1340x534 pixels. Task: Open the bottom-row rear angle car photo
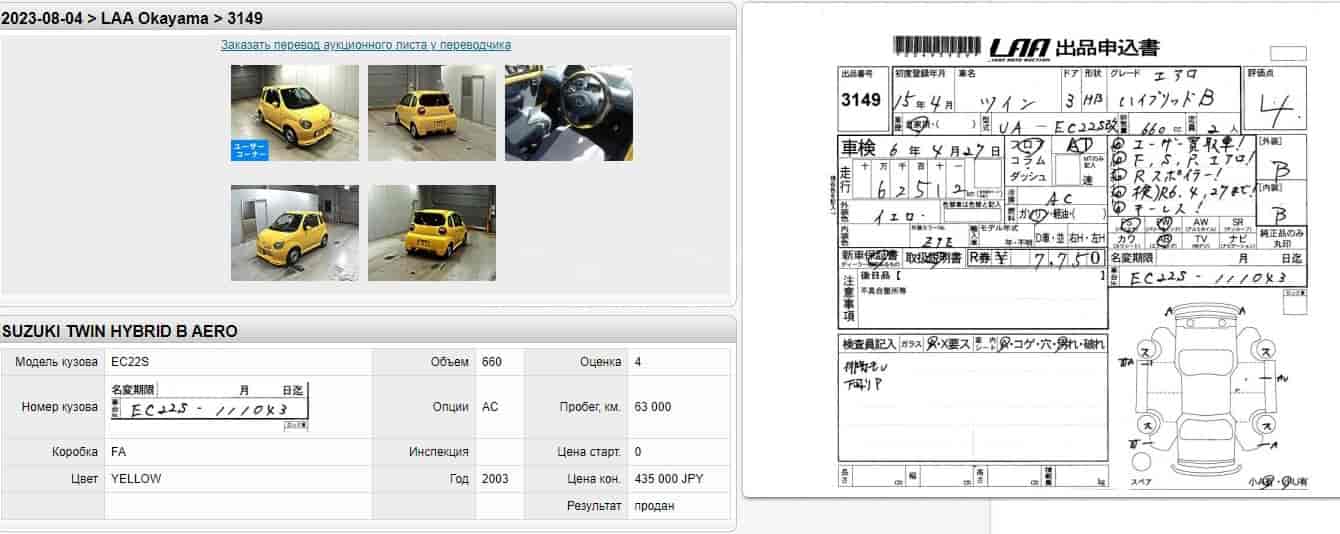(432, 233)
